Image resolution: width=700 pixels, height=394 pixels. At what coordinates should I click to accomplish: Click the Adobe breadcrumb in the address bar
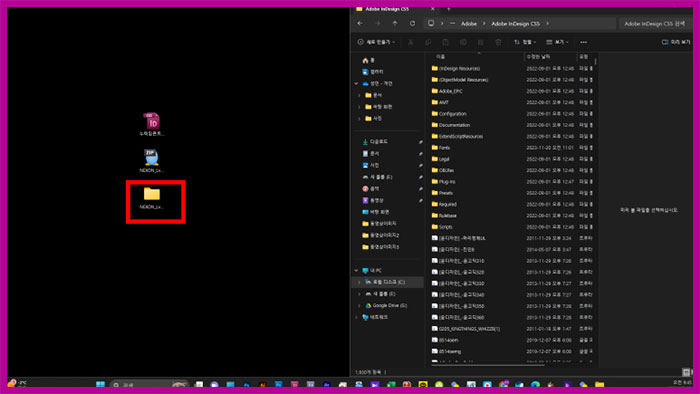pos(469,24)
